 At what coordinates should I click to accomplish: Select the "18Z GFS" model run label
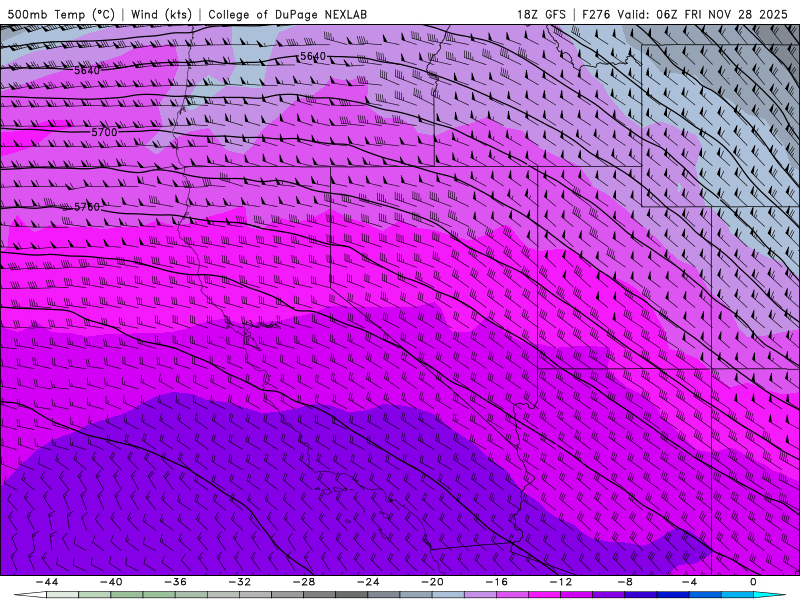click(x=541, y=14)
